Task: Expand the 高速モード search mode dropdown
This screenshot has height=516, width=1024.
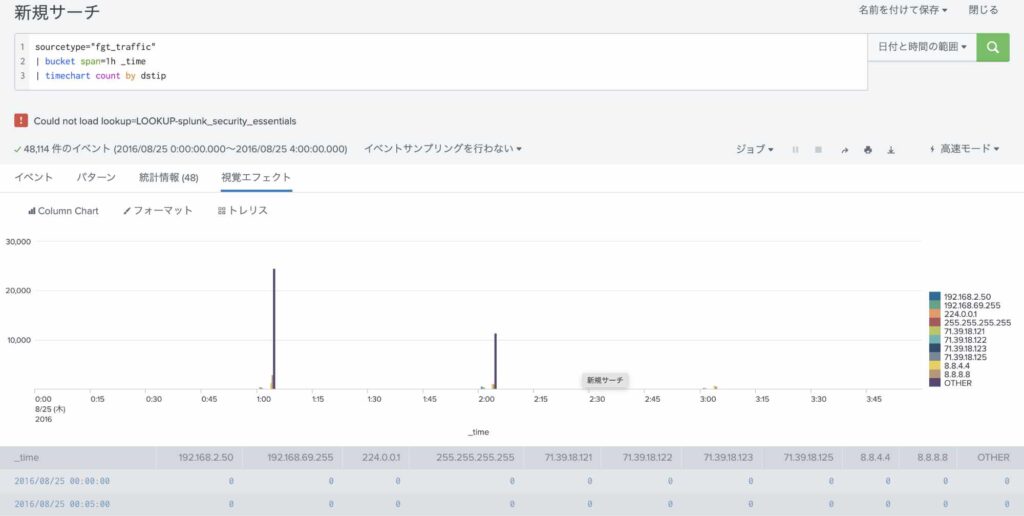Action: (963, 149)
